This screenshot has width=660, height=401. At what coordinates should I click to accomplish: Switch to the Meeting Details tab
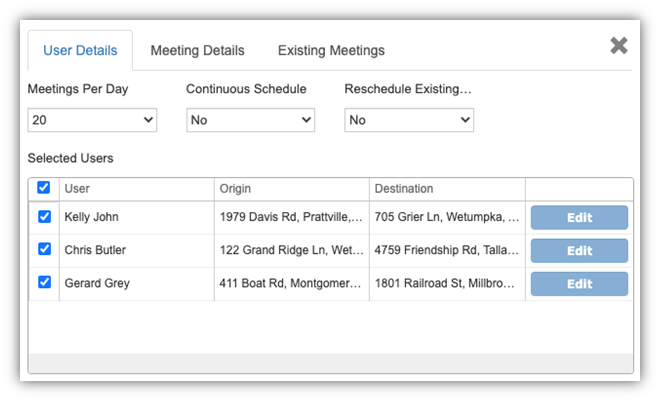pyautogui.click(x=197, y=50)
